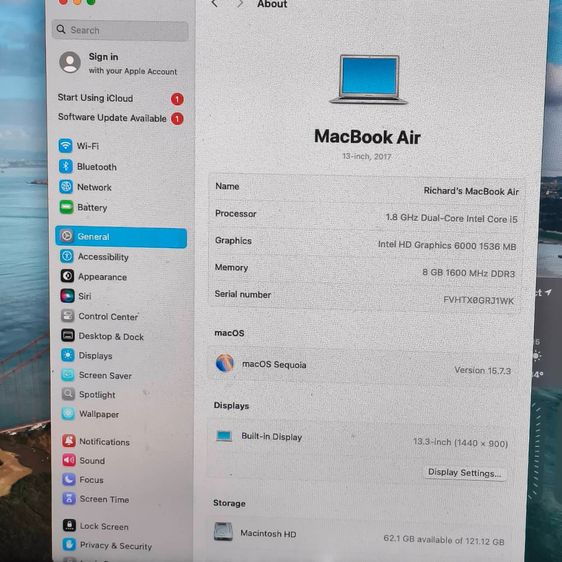Open the Bluetooth settings icon
562x562 pixels.
(x=66, y=166)
